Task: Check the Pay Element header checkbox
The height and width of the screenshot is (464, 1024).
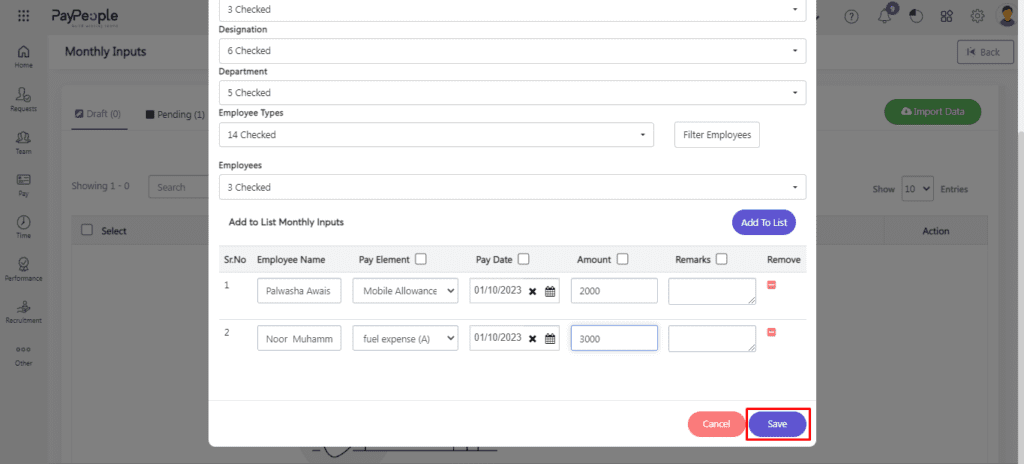Action: (x=421, y=259)
